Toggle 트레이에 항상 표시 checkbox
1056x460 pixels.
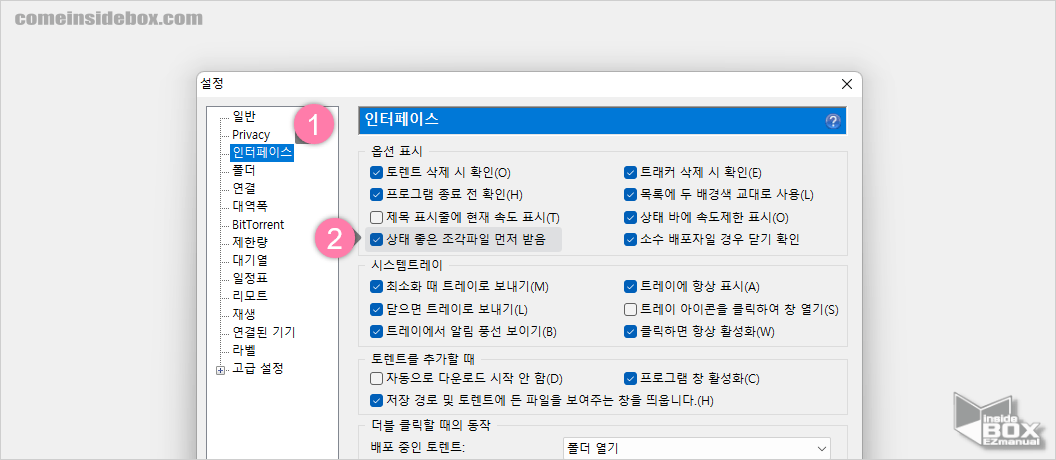(x=630, y=287)
